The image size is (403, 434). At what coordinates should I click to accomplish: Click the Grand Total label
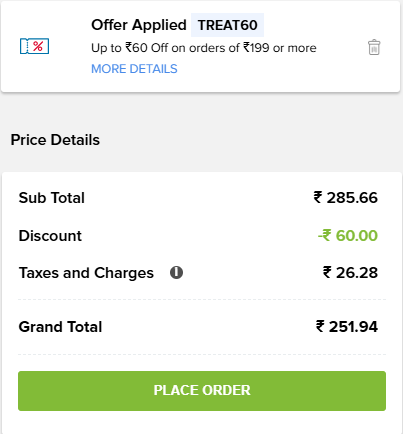[x=60, y=327]
